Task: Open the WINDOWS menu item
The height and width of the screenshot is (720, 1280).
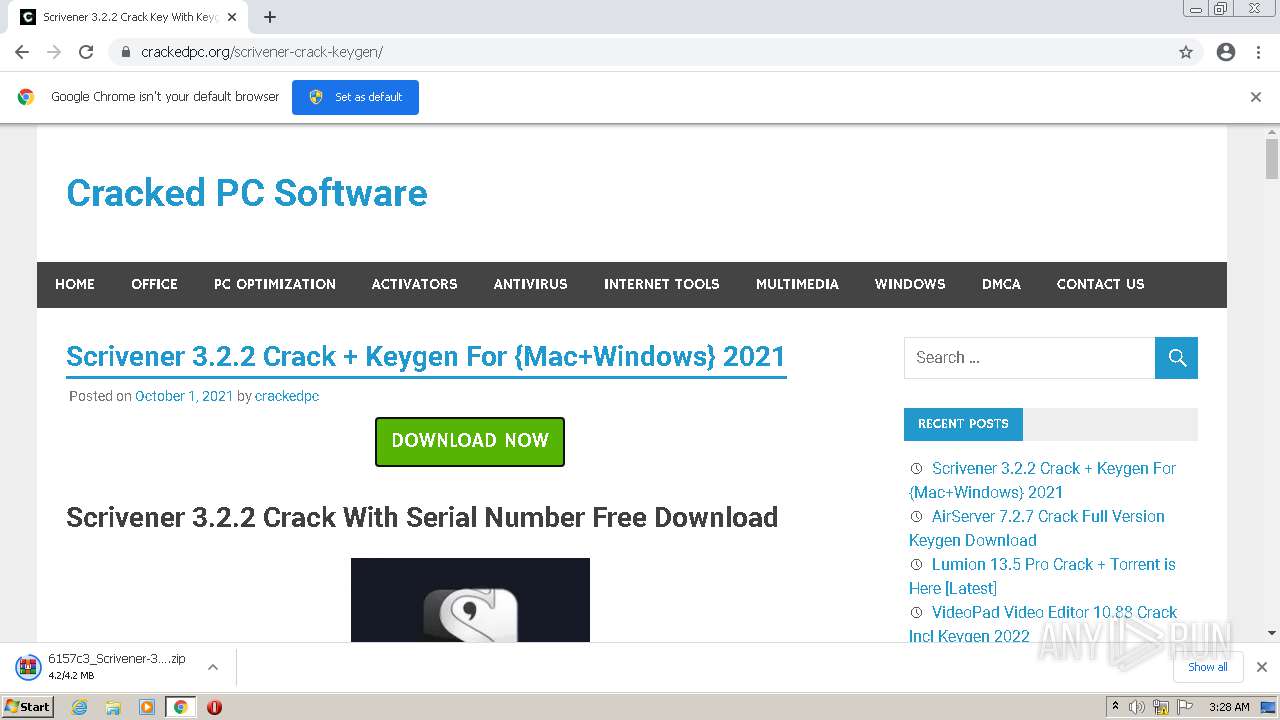Action: click(910, 284)
